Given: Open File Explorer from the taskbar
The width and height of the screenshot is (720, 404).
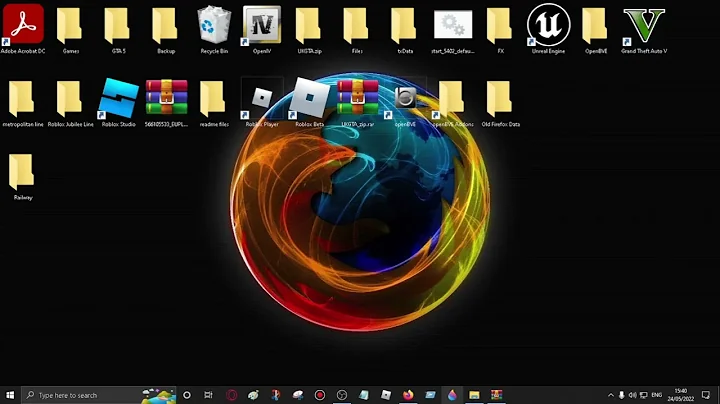Looking at the screenshot, I should [x=474, y=395].
